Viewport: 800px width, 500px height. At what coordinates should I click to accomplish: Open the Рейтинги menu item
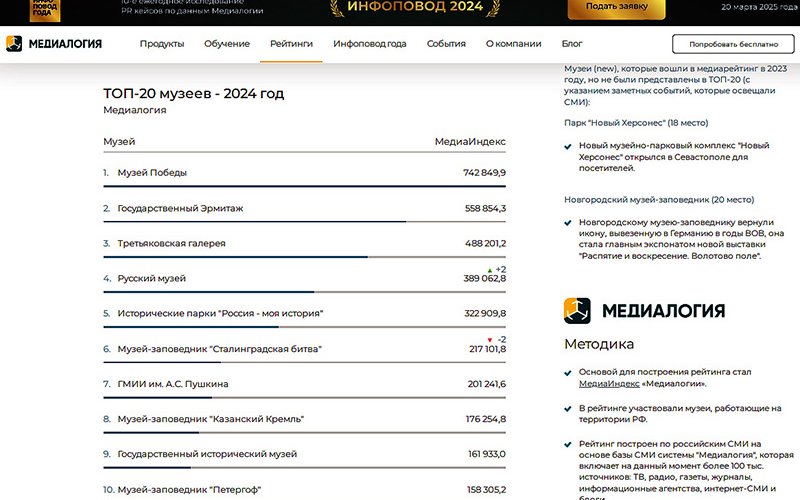291,44
